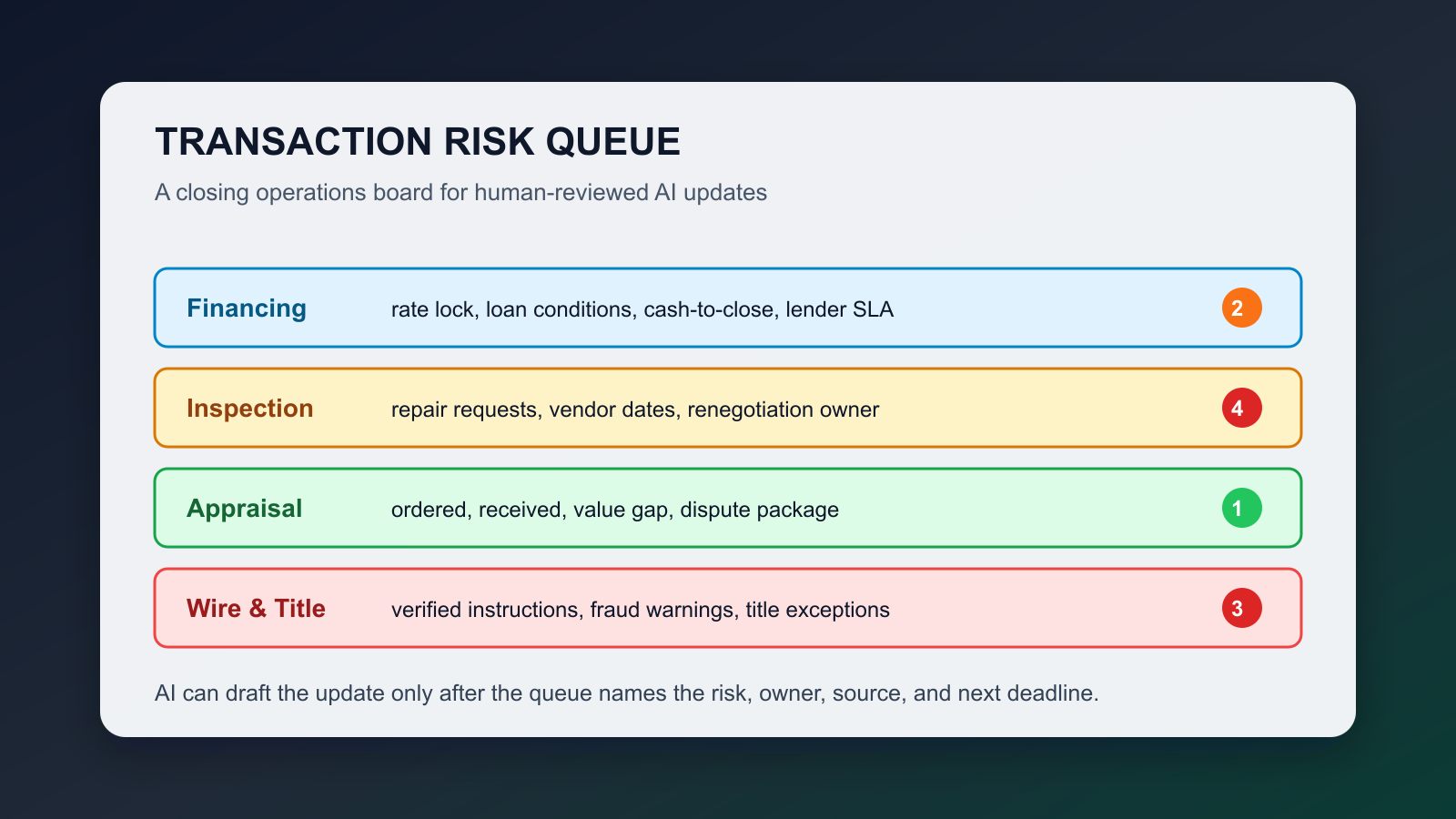The width and height of the screenshot is (1456, 819).
Task: Click the TRANSACTION RISK QUEUE heading
Action: pos(418,142)
